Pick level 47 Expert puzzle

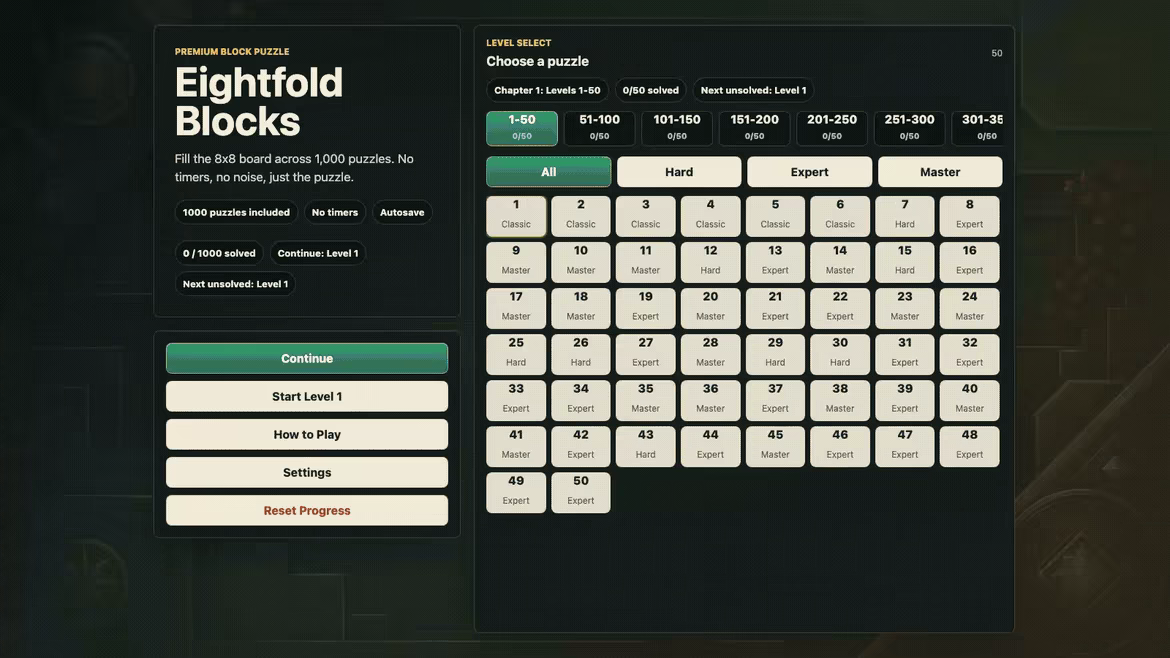[x=904, y=447]
